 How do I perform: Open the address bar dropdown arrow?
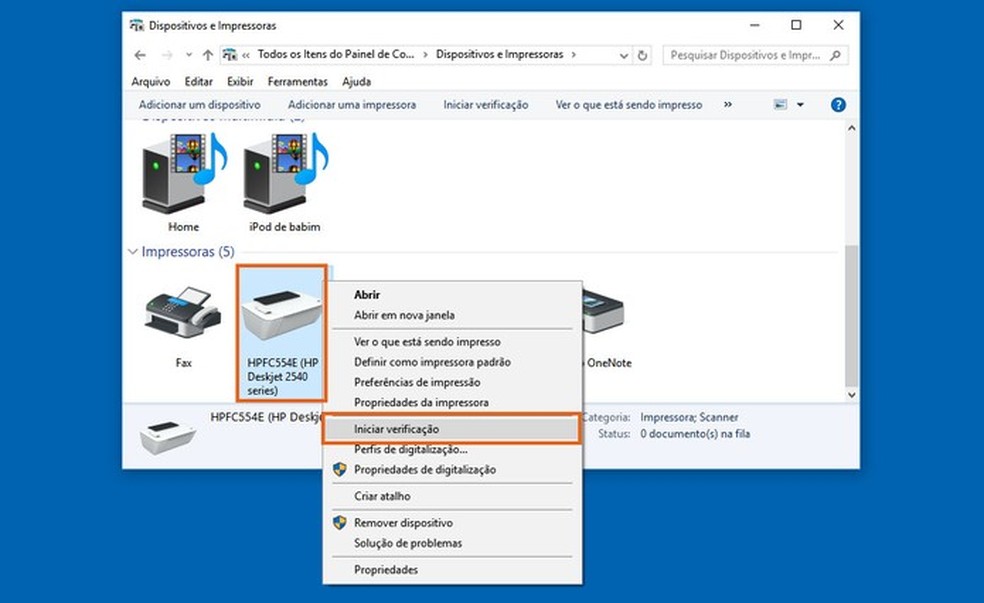point(623,55)
